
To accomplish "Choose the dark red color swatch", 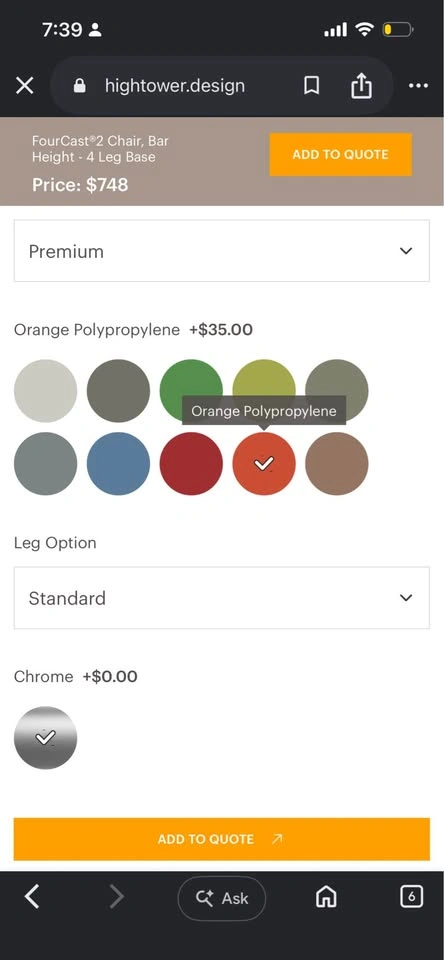I will (191, 463).
